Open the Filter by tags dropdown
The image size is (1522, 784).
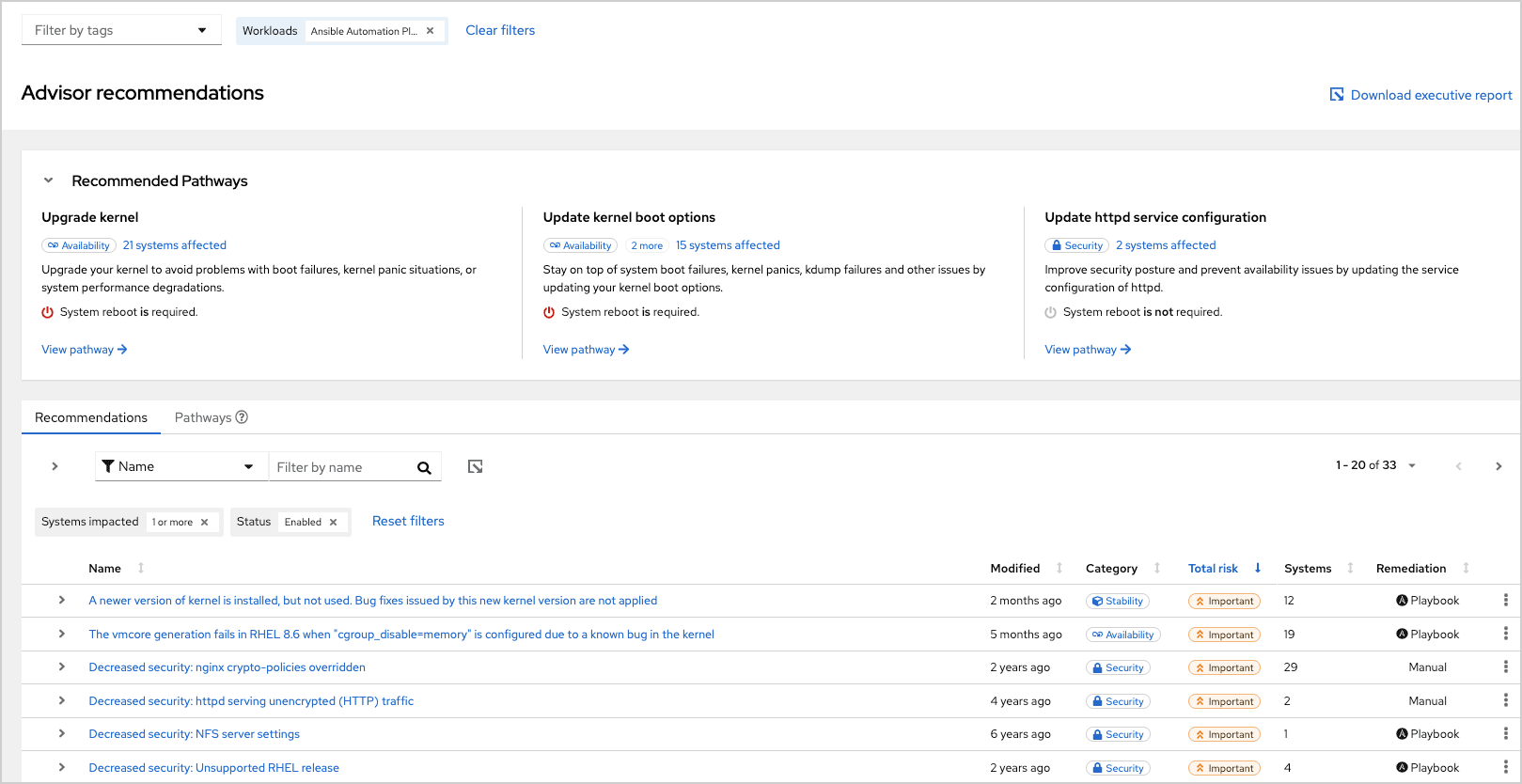(121, 30)
